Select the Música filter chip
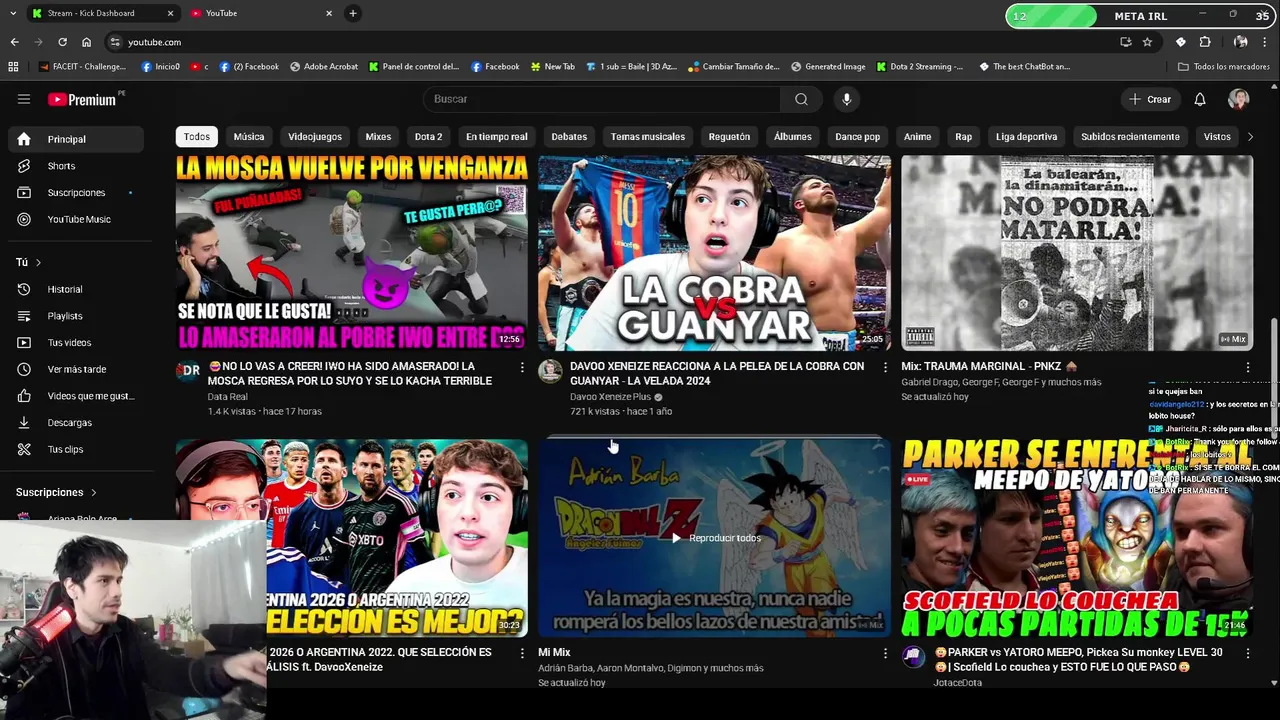Viewport: 1280px width, 720px height. (x=249, y=136)
